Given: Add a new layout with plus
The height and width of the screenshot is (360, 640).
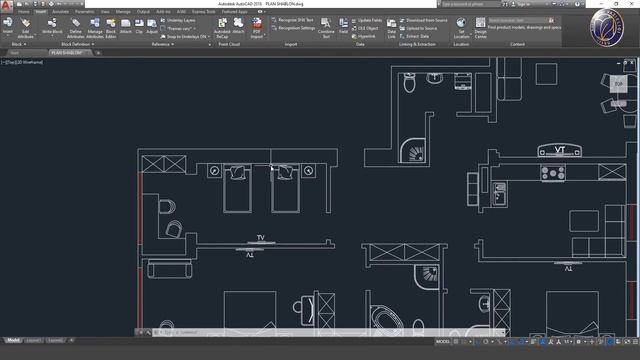Looking at the screenshot, I should pos(71,340).
